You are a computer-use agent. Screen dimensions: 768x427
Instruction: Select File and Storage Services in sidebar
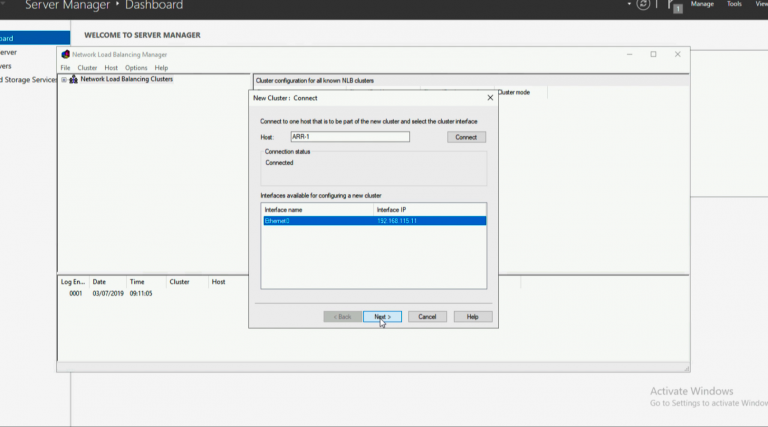coord(28,79)
